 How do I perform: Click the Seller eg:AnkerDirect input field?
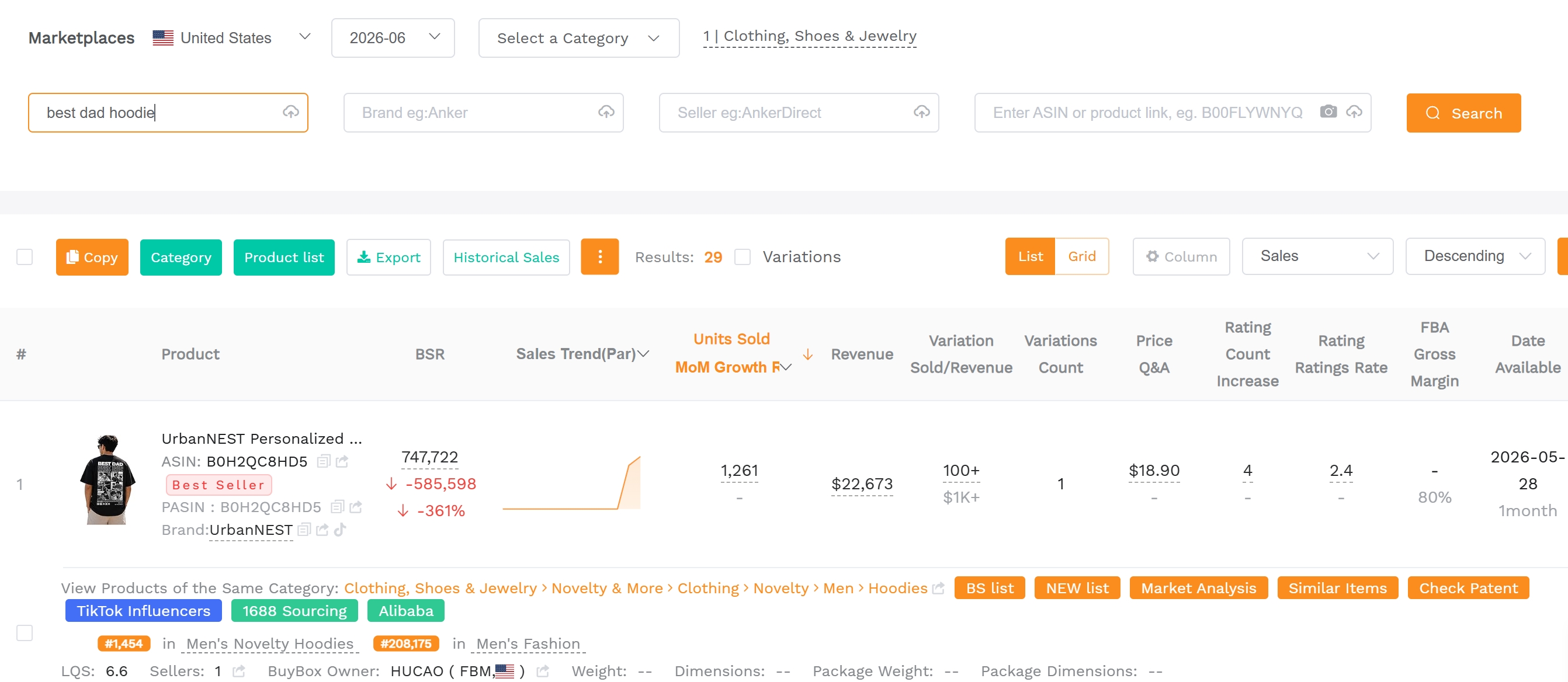799,113
